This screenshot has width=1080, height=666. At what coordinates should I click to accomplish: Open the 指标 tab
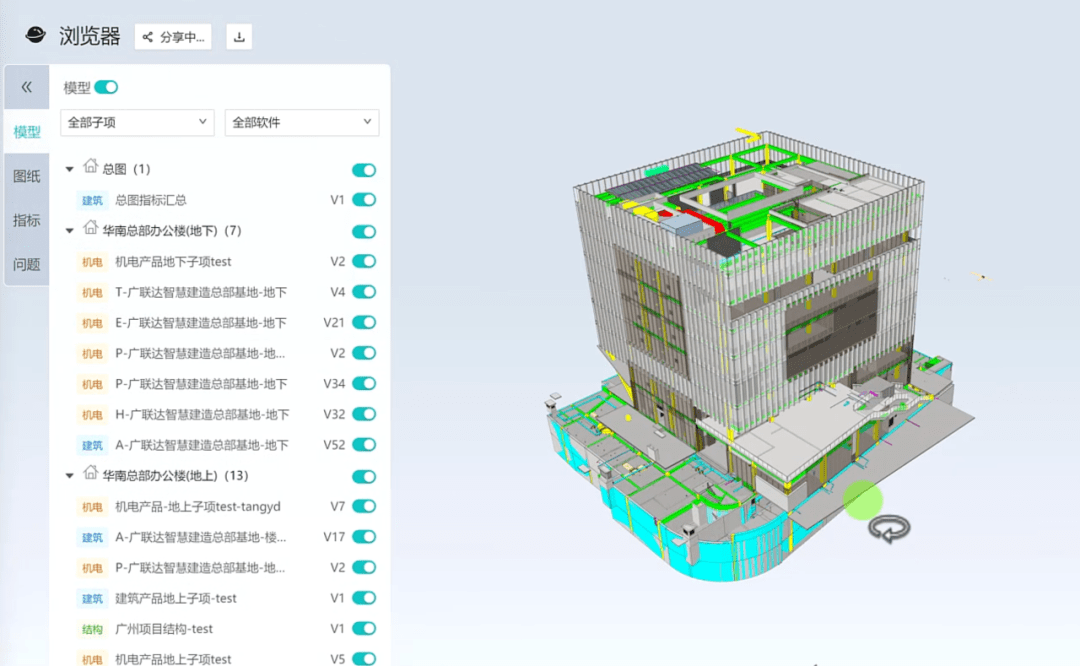pos(27,220)
